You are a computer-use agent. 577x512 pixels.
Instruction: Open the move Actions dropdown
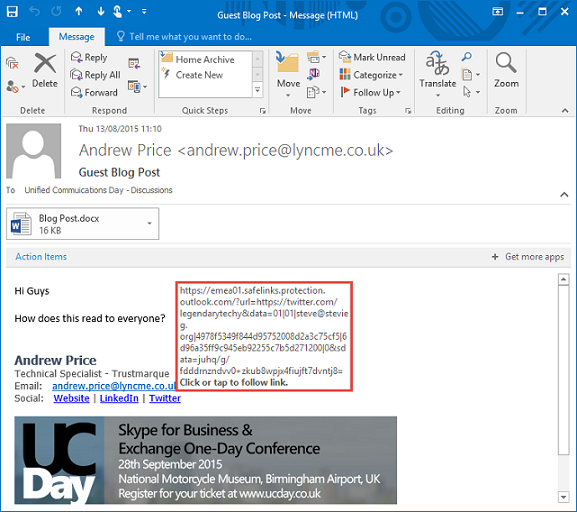pyautogui.click(x=316, y=92)
